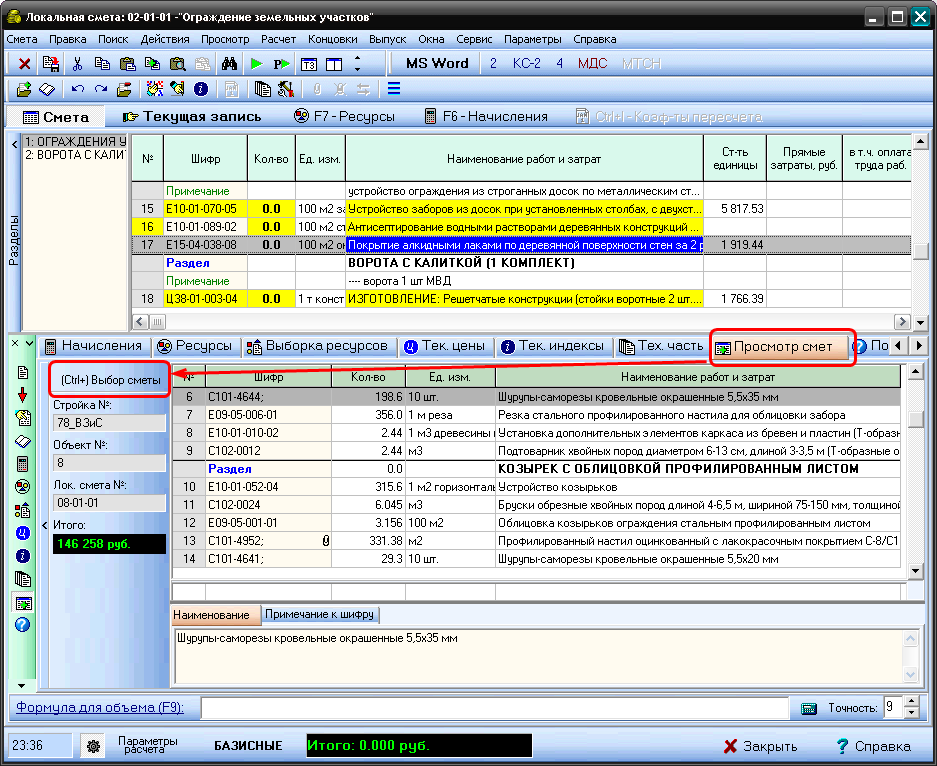The width and height of the screenshot is (937, 766).
Task: Increase Точность value with up arrow
Action: coord(911,702)
